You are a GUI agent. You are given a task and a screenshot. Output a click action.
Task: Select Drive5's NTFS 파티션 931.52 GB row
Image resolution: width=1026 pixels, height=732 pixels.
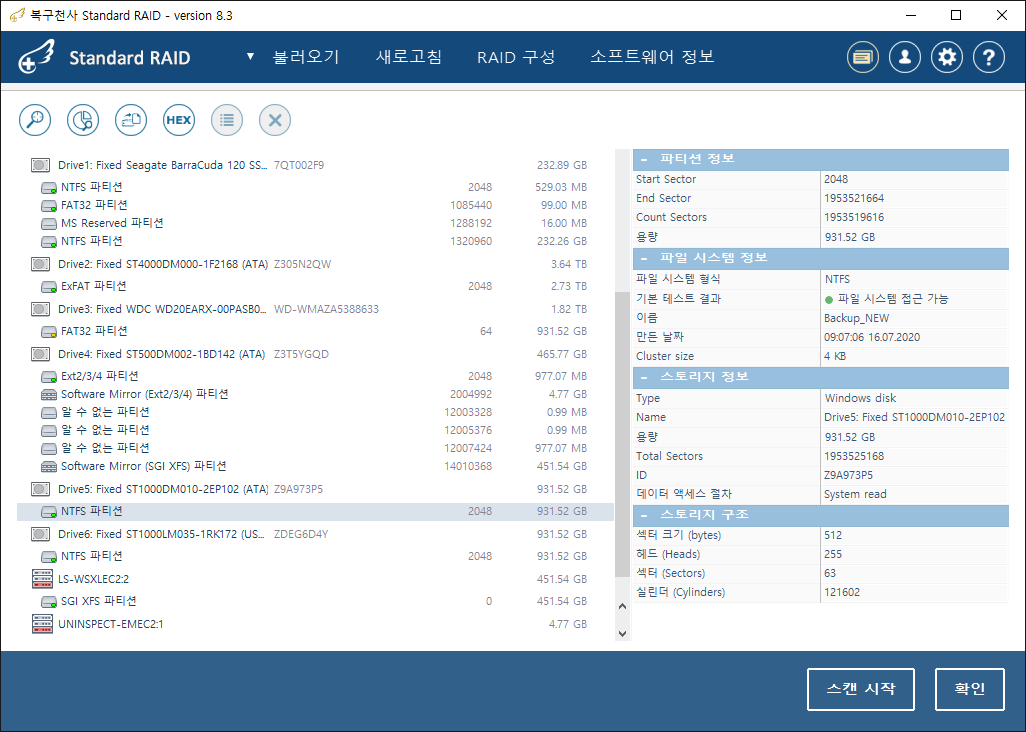[x=315, y=512]
